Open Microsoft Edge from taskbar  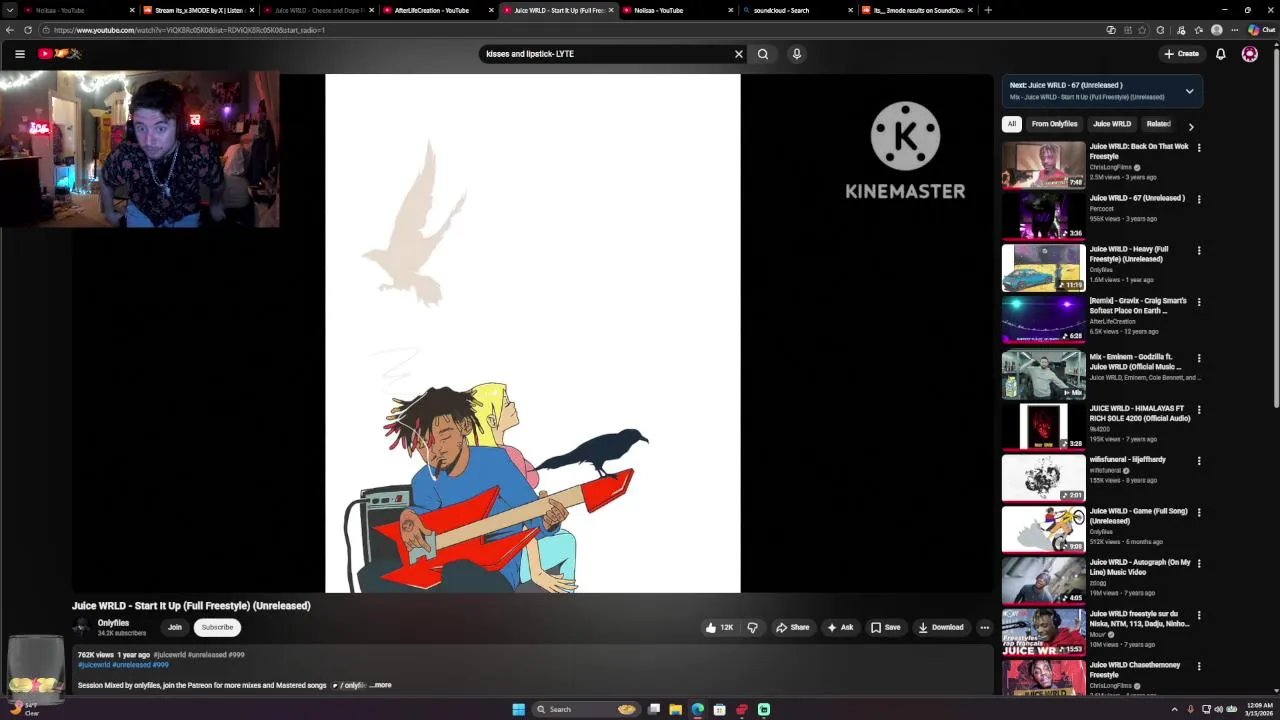[697, 710]
